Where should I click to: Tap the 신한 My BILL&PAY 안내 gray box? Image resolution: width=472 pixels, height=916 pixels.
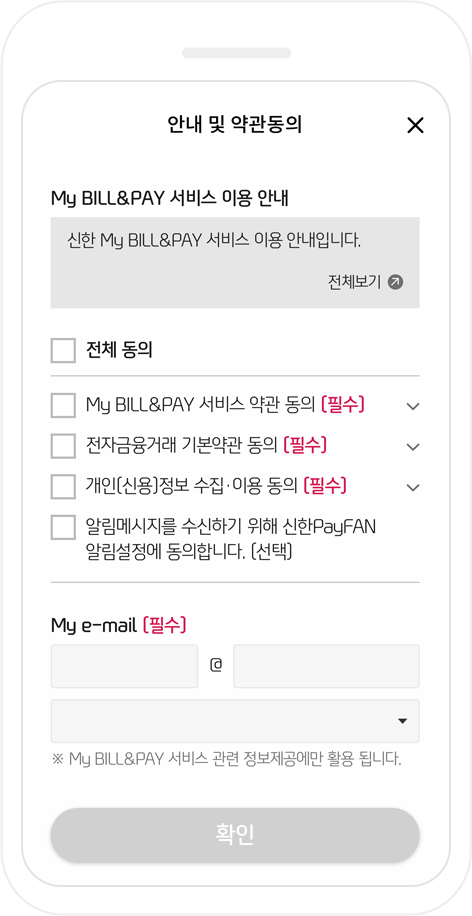coord(235,262)
